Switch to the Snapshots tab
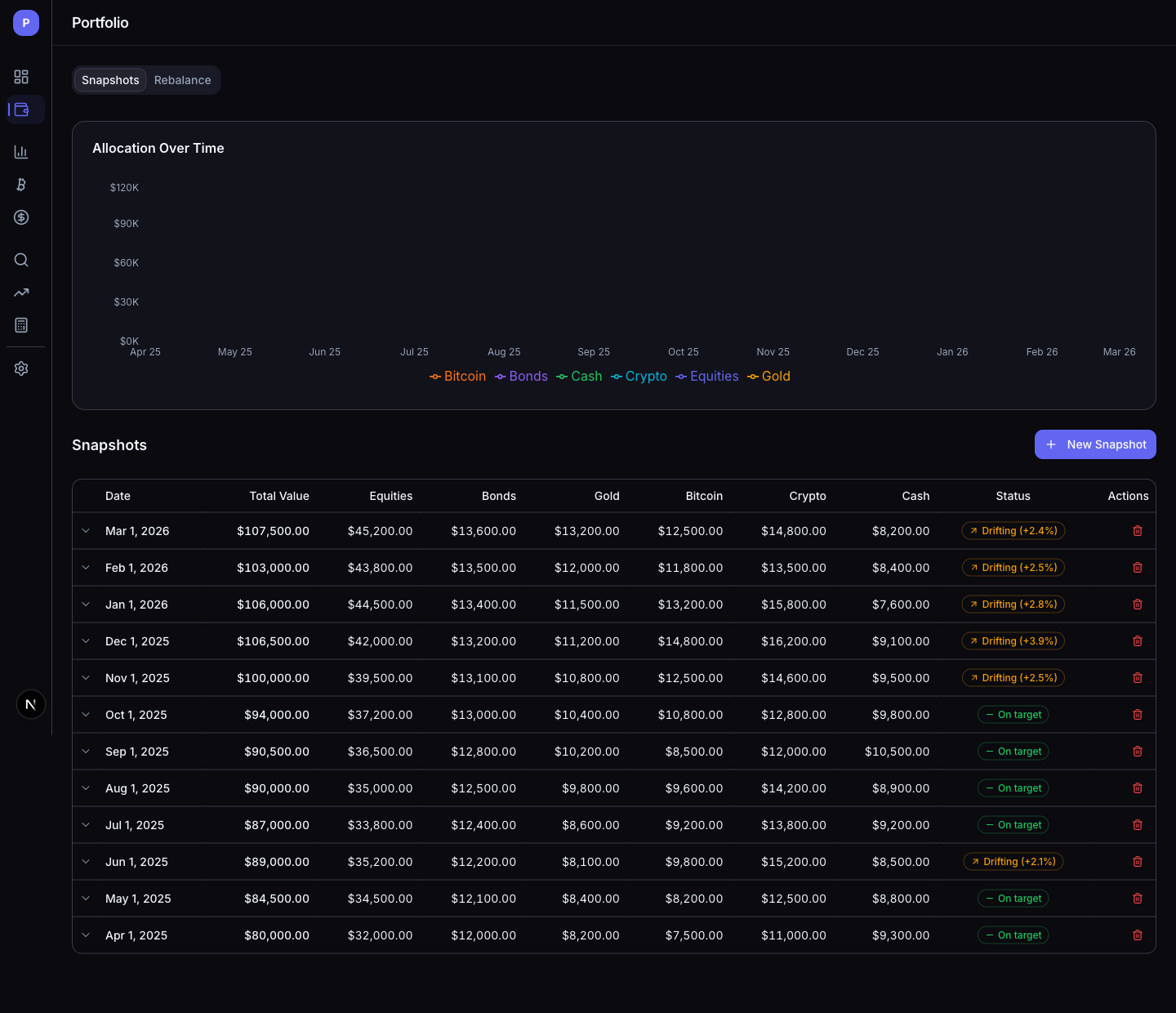Screen dimensions: 1176x1013 [110, 80]
